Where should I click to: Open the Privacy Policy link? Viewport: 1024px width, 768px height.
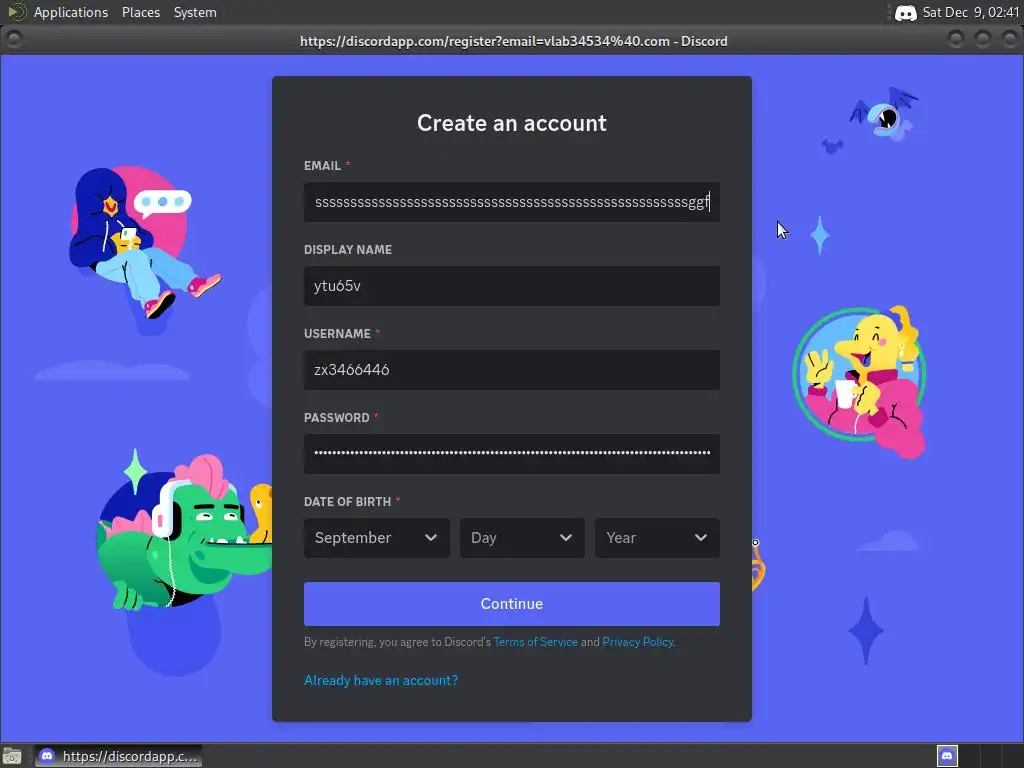click(637, 642)
